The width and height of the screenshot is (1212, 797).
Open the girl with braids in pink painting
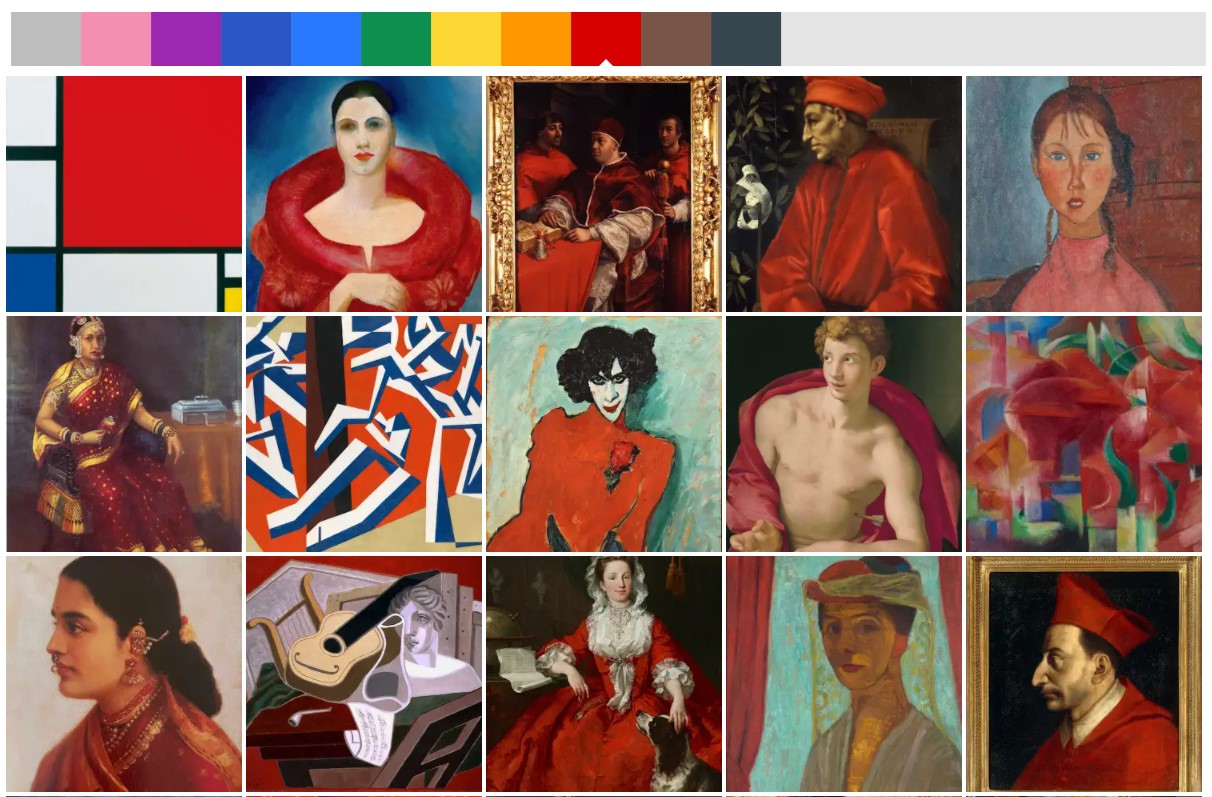click(1084, 194)
